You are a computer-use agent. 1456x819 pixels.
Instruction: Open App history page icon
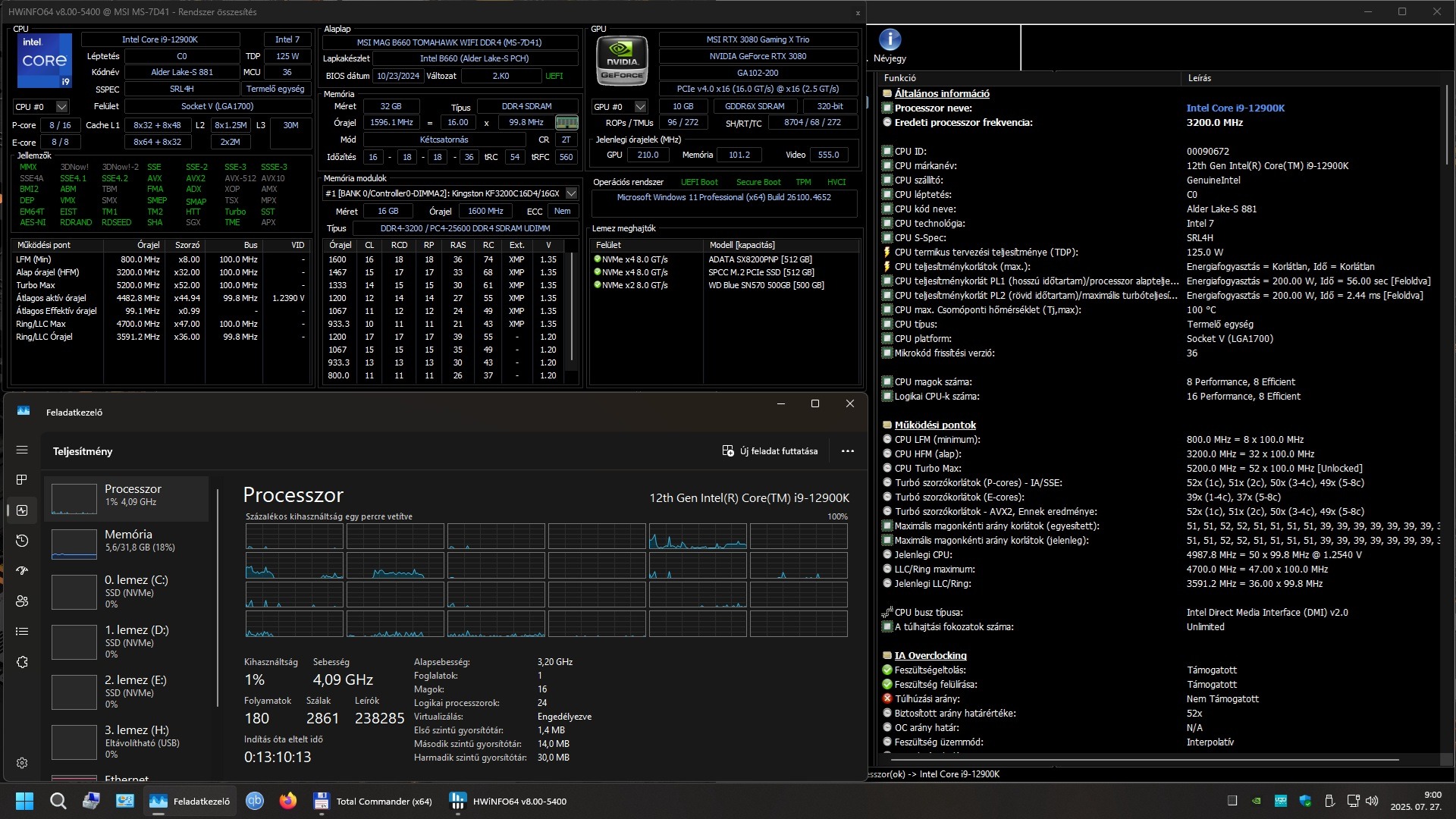22,541
